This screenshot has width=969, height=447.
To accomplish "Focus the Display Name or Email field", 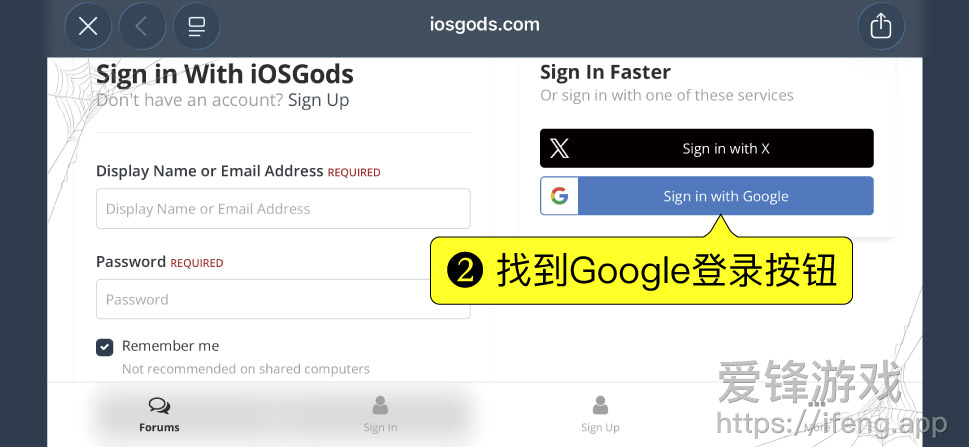I will (x=283, y=209).
